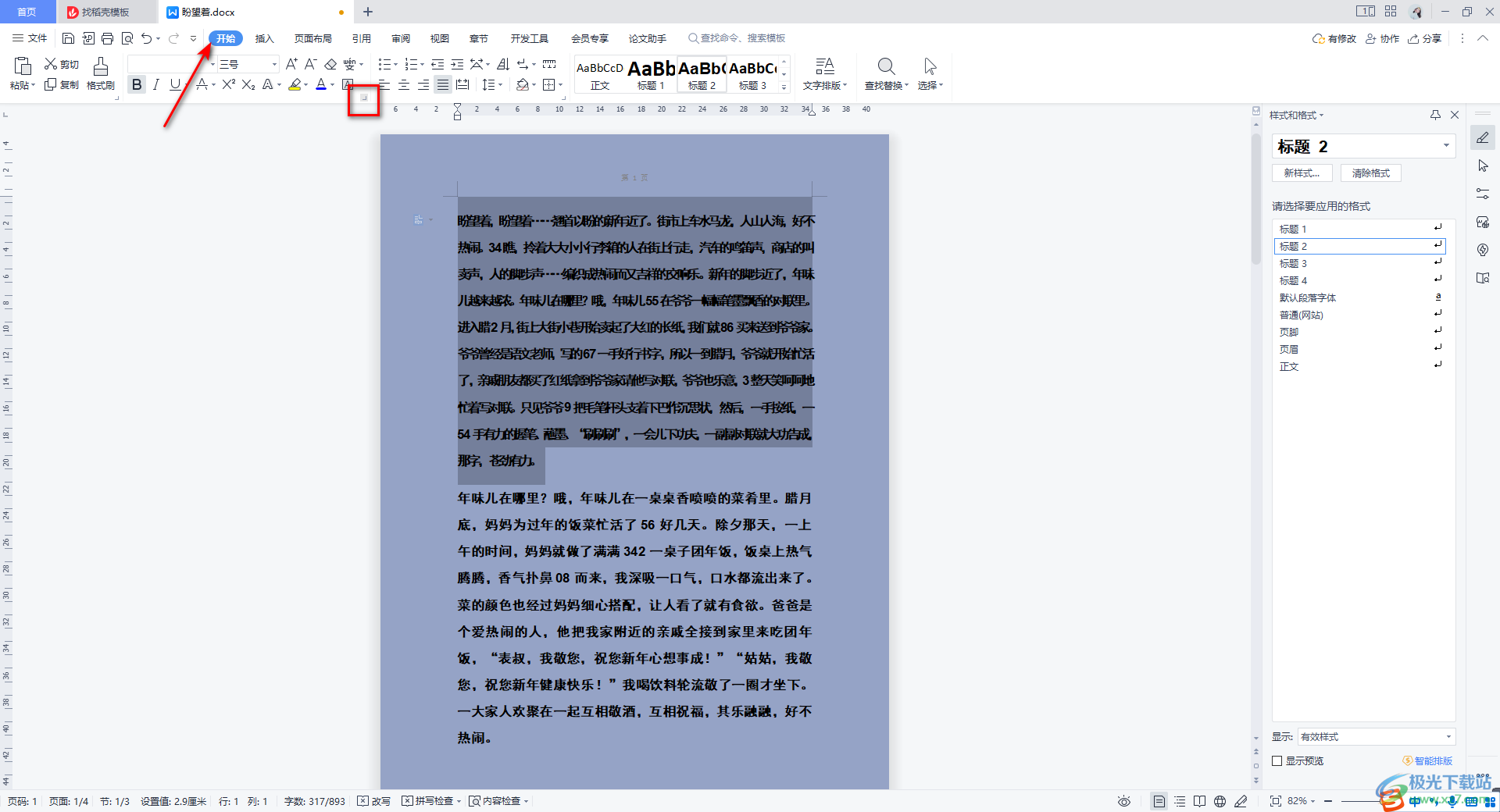Toggle page view mode in status bar
1500x812 pixels.
1159,801
